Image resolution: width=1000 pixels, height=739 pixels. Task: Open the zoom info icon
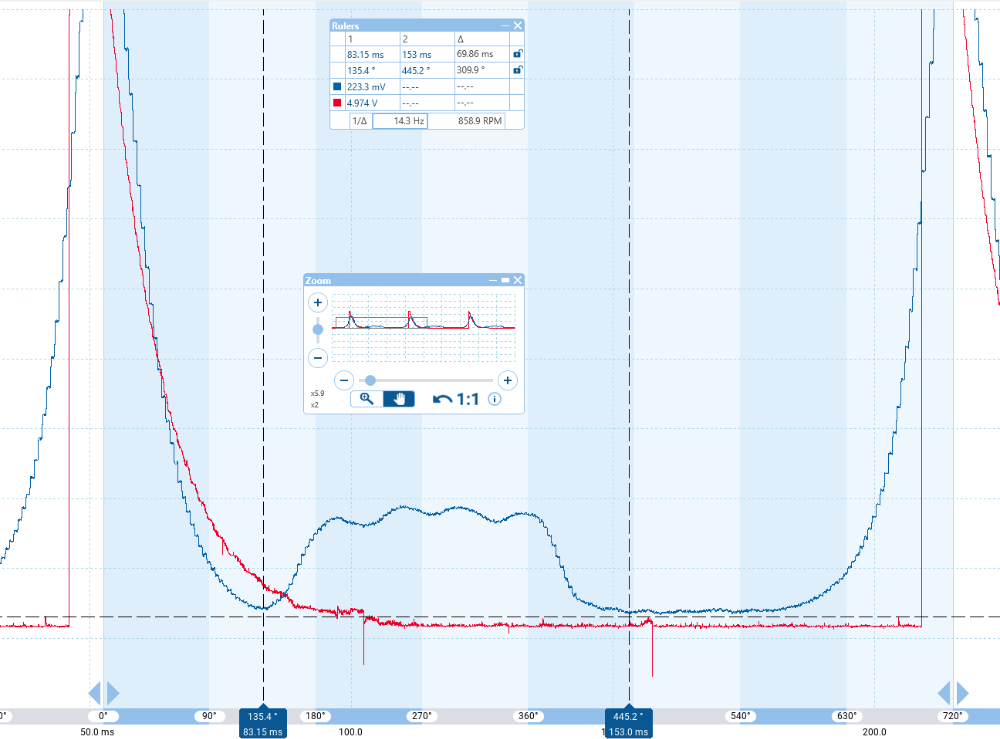[x=495, y=399]
